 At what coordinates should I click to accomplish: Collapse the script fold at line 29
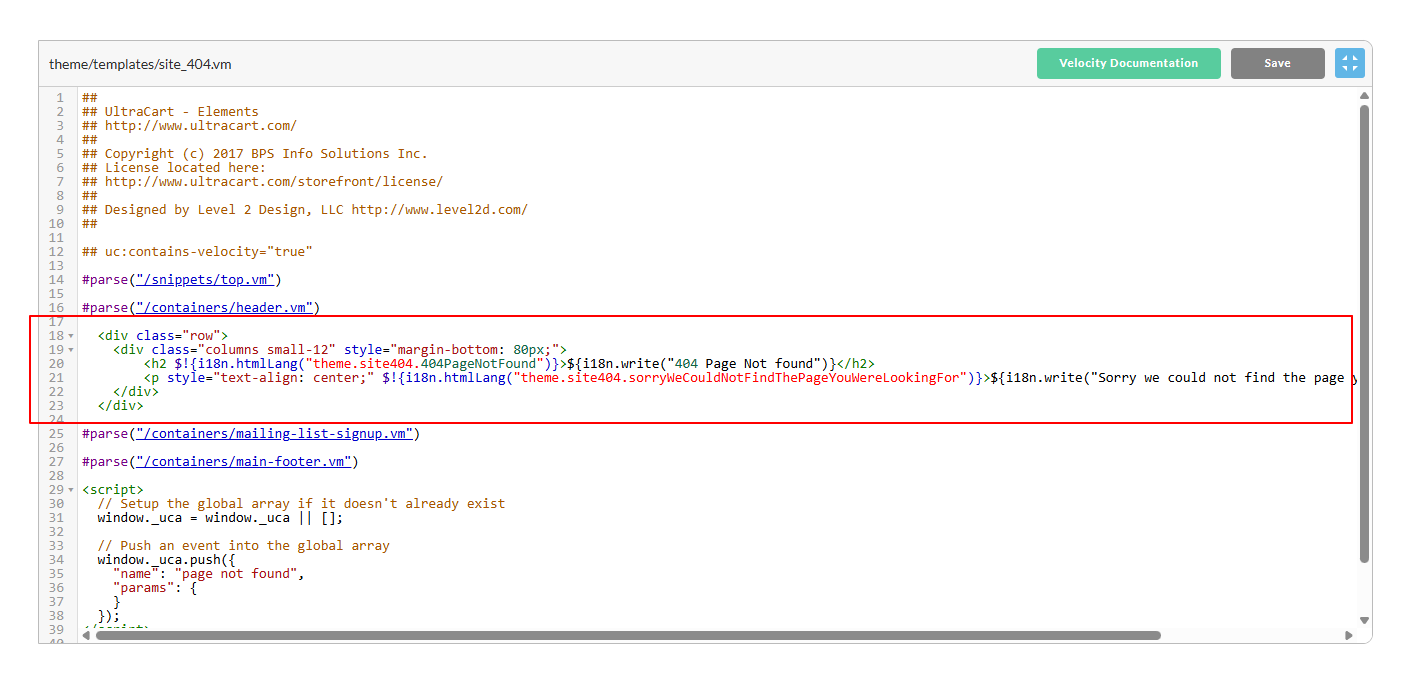point(71,490)
